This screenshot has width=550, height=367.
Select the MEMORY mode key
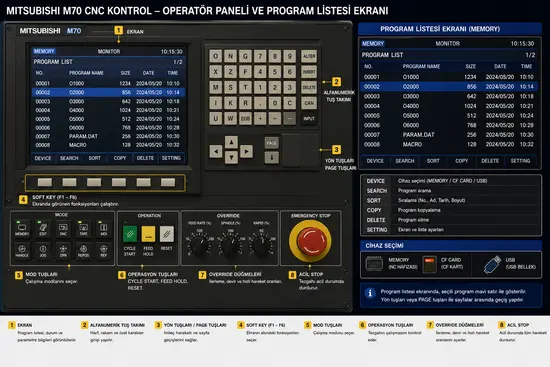(x=22, y=229)
